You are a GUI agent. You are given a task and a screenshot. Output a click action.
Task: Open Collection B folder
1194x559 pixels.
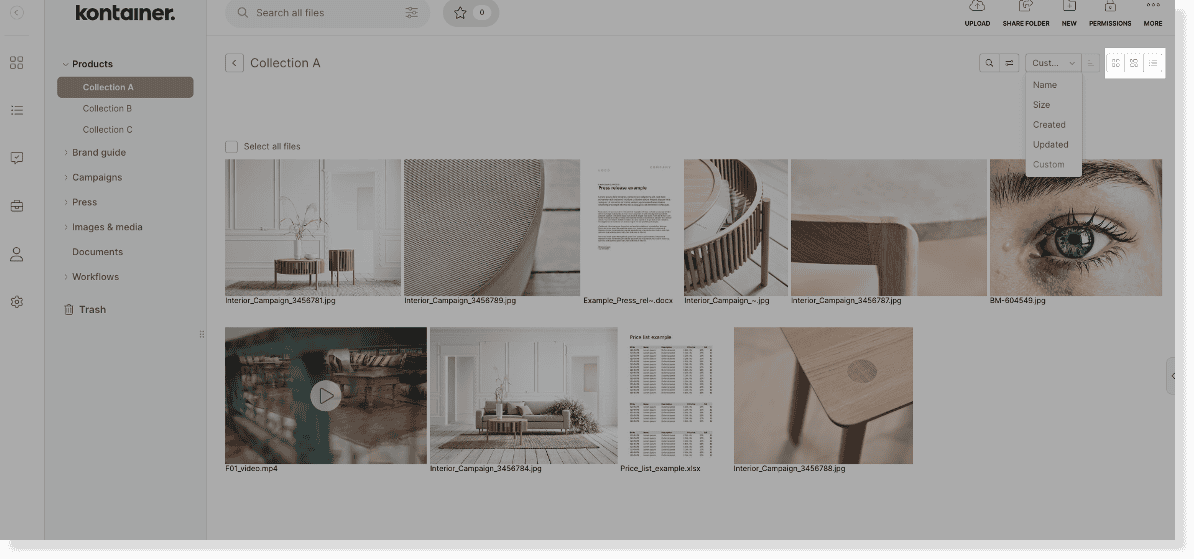[107, 108]
